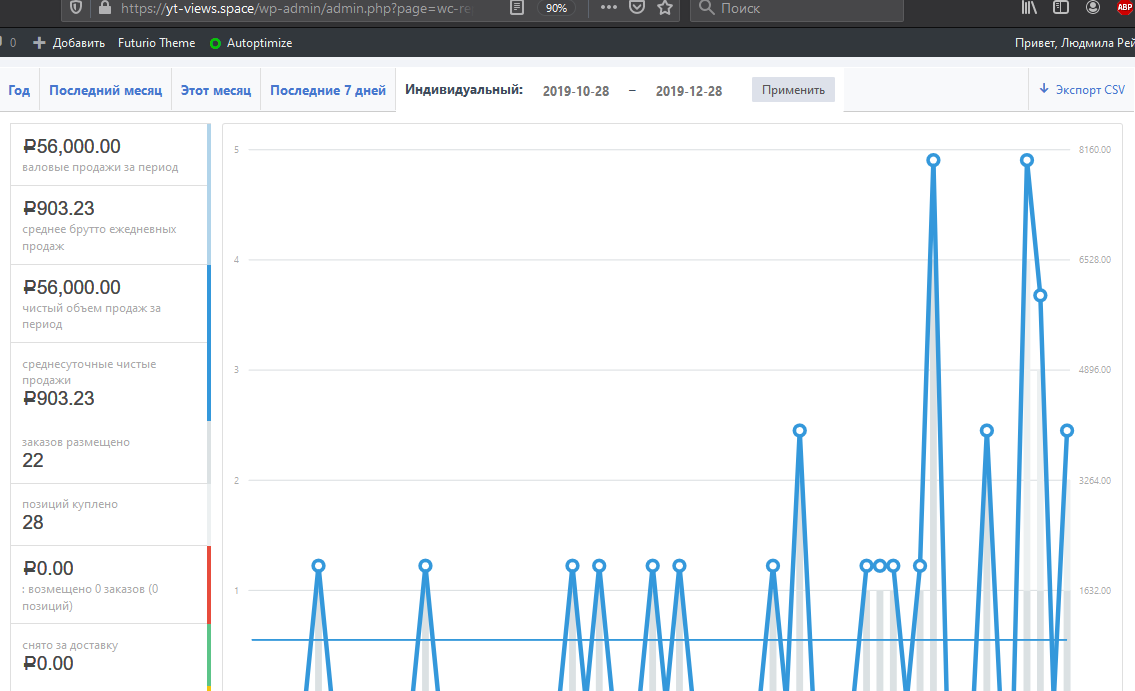Bookmark this page with the star icon
The height and width of the screenshot is (691, 1135).
[x=665, y=7]
